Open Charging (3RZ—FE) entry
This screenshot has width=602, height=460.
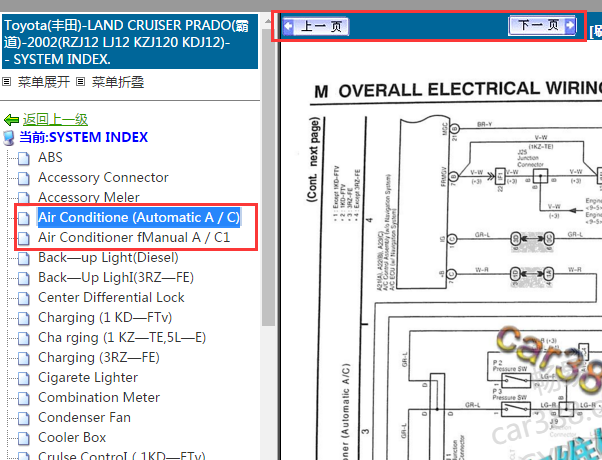tap(99, 357)
